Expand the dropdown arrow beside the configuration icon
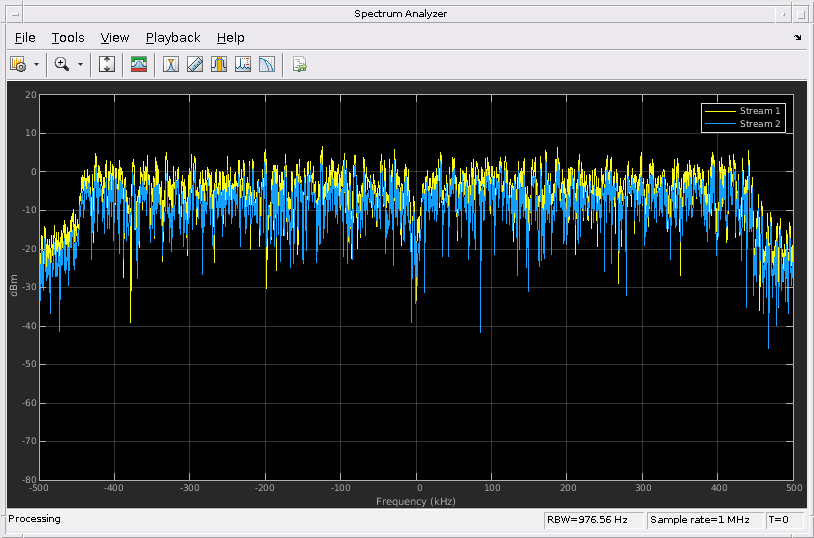The image size is (814, 538). coord(37,64)
